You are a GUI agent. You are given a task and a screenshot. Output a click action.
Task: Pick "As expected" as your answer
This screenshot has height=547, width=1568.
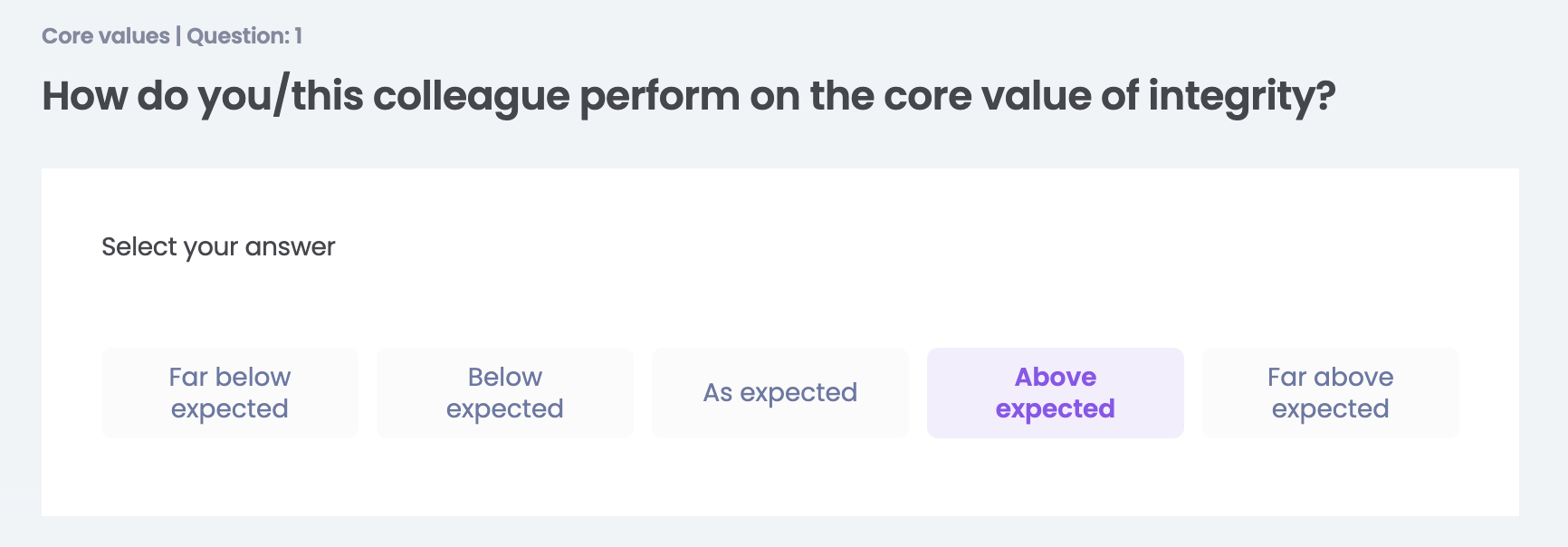click(780, 393)
